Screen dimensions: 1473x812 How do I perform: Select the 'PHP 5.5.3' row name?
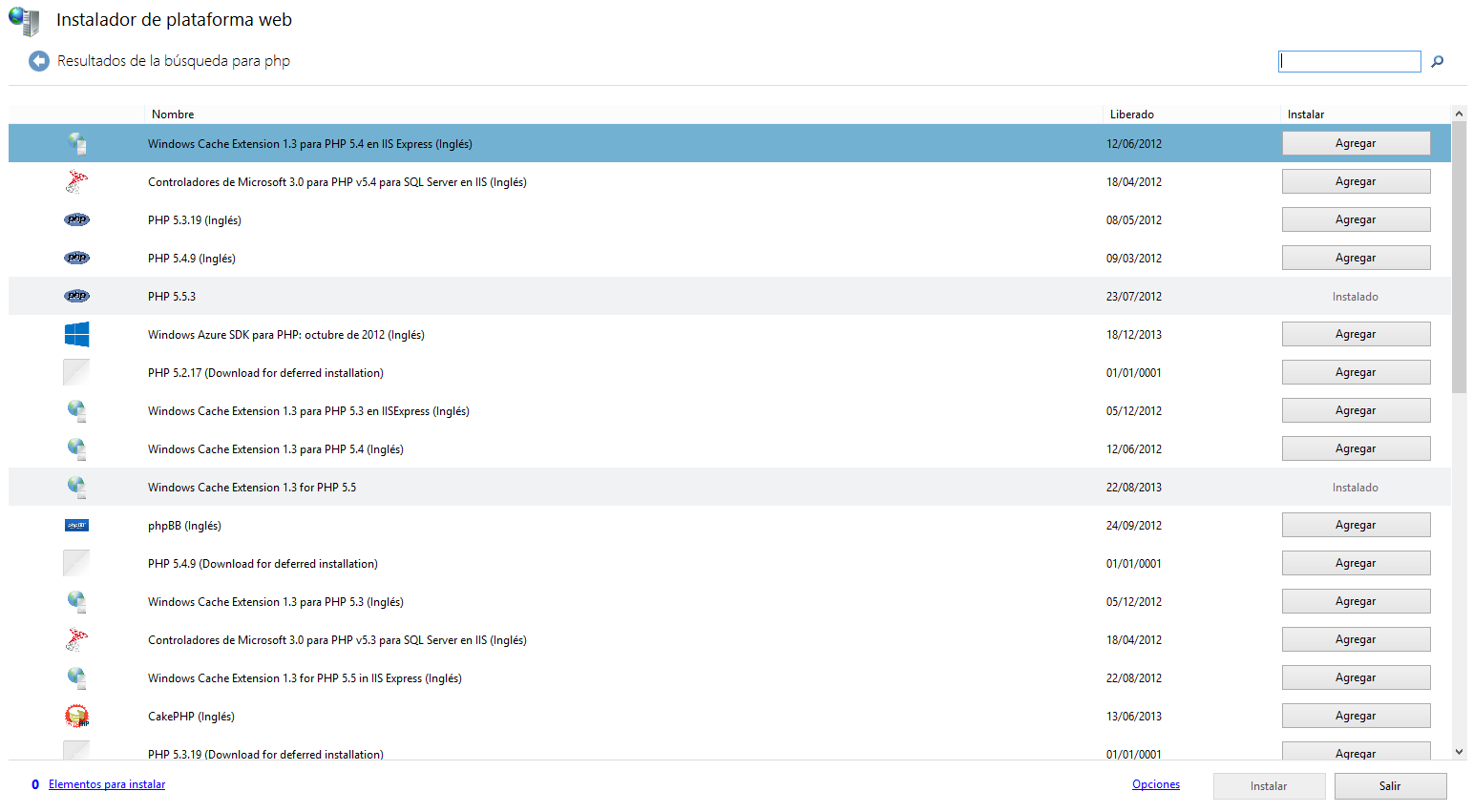[x=172, y=297]
